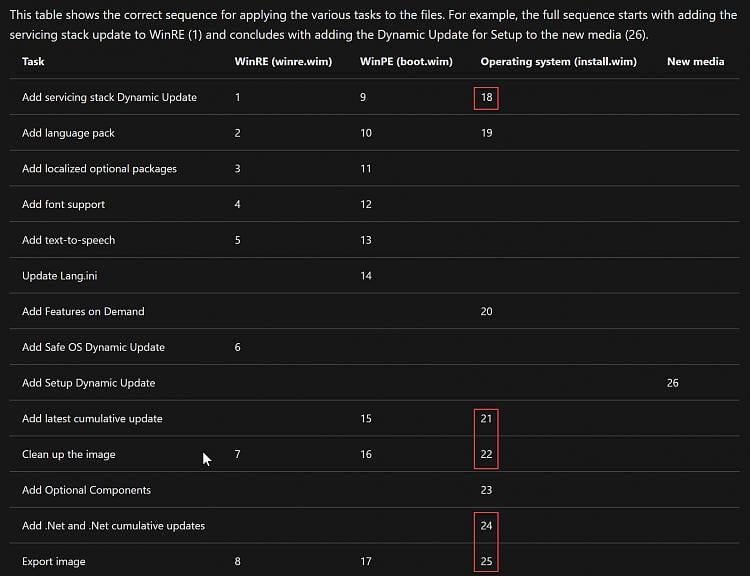This screenshot has width=750, height=576.
Task: Click number 26 in New media column
Action: (x=673, y=383)
